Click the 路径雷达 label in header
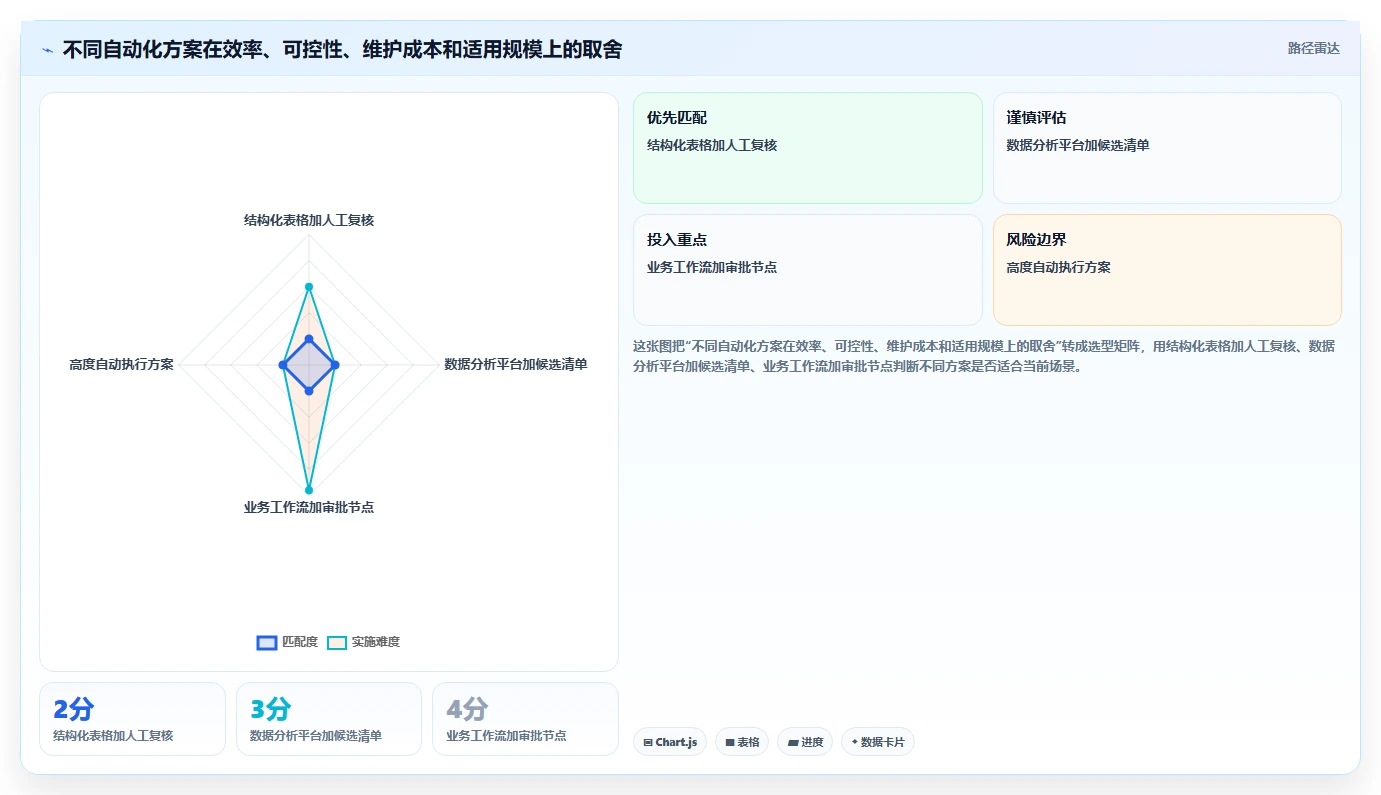 click(1313, 48)
